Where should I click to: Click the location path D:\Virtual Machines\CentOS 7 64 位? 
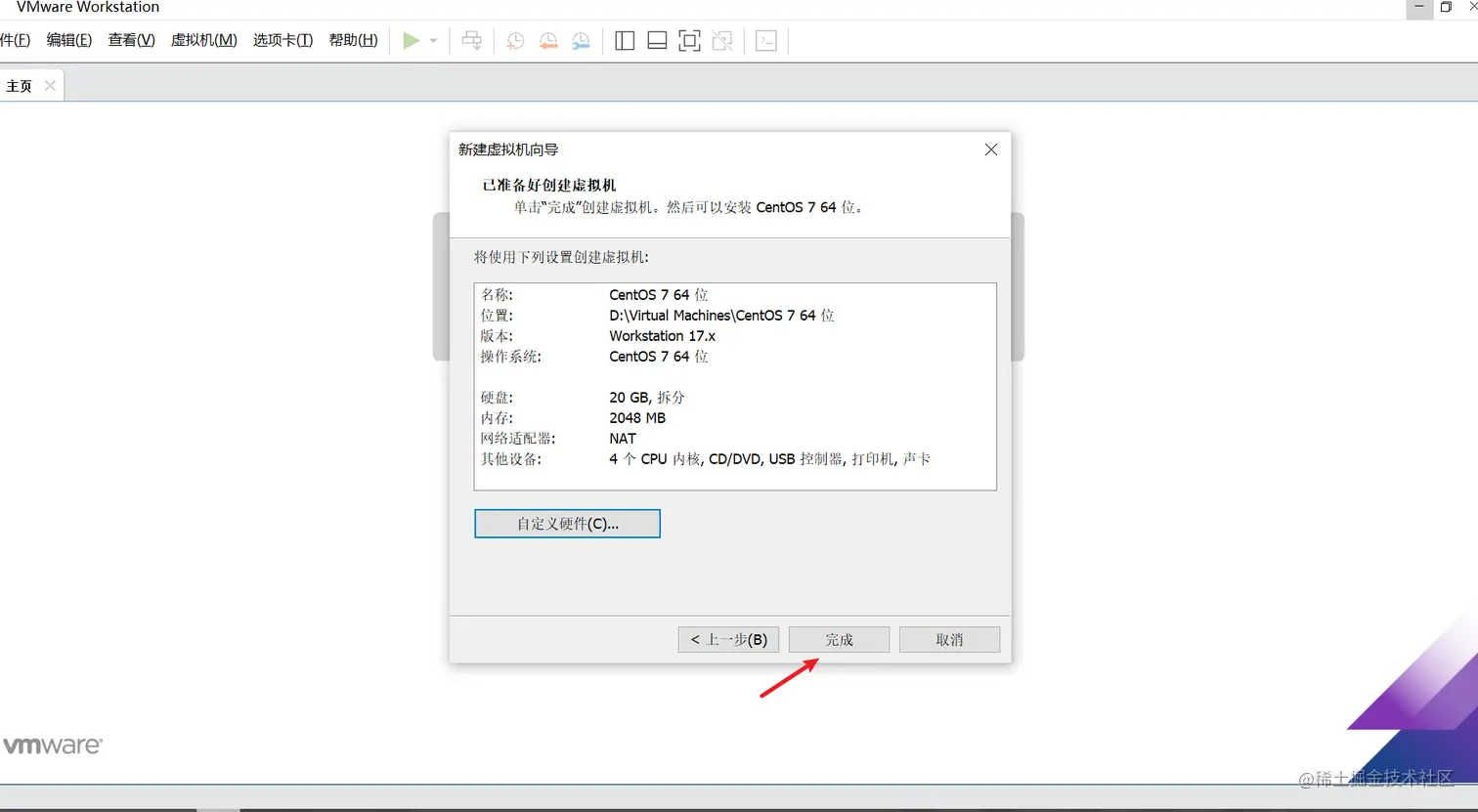click(721, 316)
